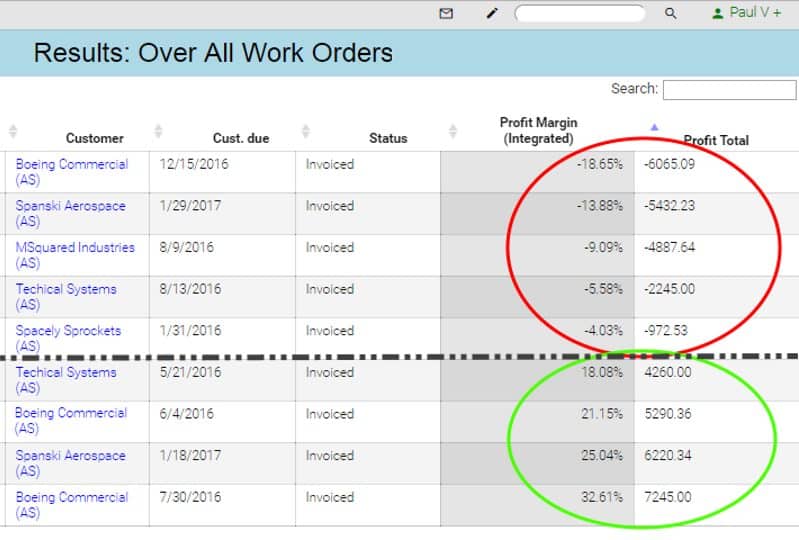Image resolution: width=799 pixels, height=540 pixels.
Task: Open the Spacely Sprockets (AS) link
Action: coord(68,338)
